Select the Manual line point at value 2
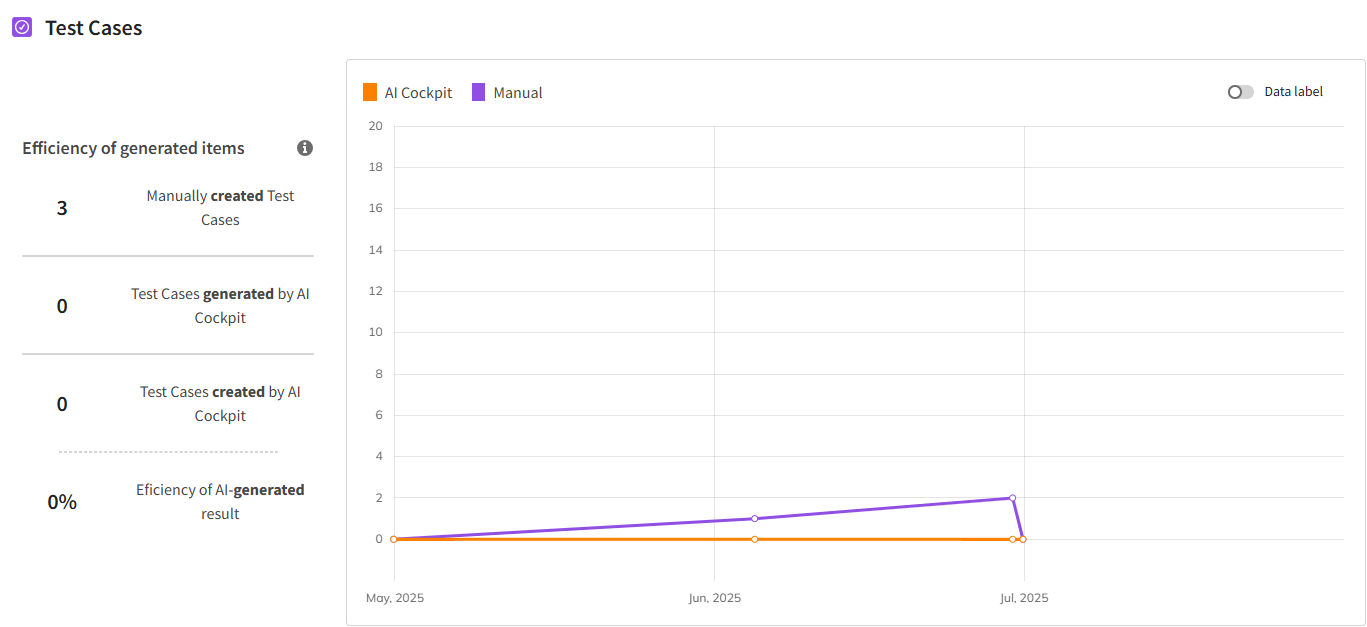Image resolution: width=1367 pixels, height=627 pixels. coord(1012,498)
